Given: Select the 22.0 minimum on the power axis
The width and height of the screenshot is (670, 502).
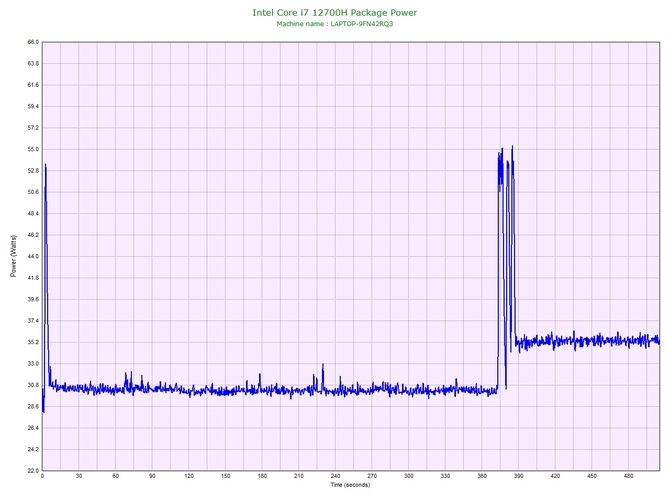Looking at the screenshot, I should [33, 470].
